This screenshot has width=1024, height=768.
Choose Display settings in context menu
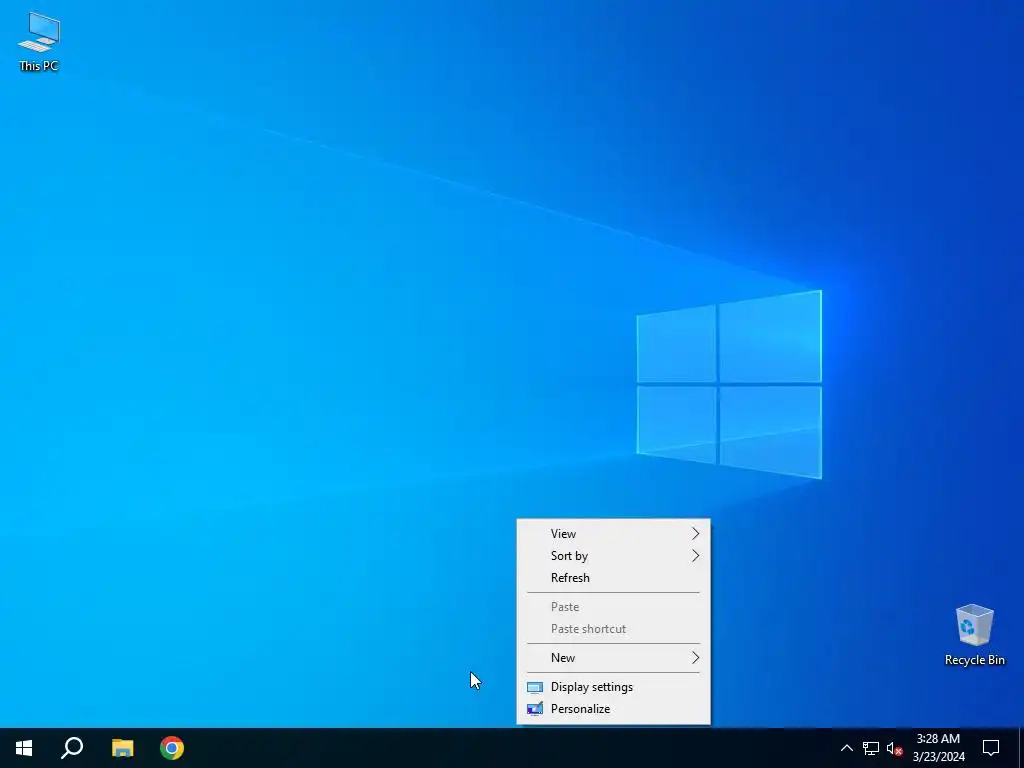613,687
